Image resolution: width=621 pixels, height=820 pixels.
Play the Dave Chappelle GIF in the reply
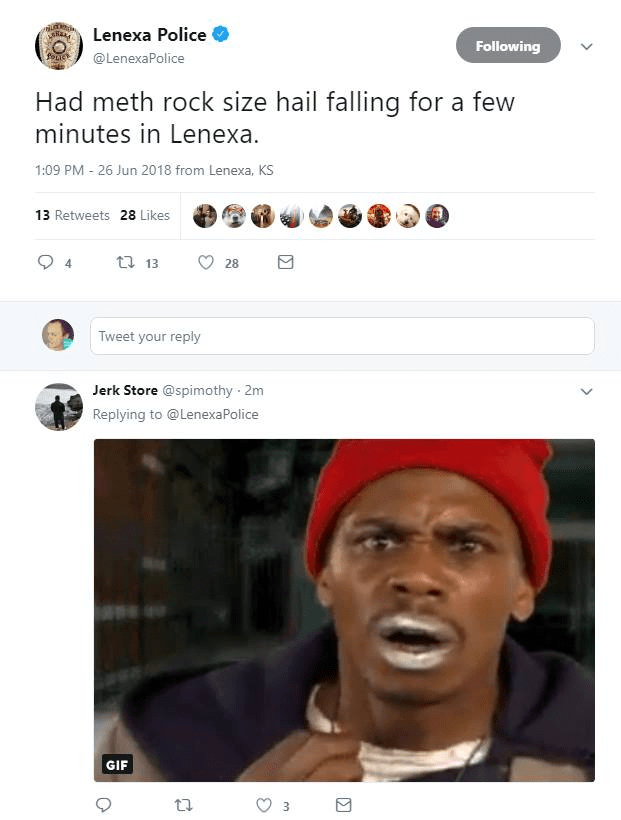[x=341, y=600]
